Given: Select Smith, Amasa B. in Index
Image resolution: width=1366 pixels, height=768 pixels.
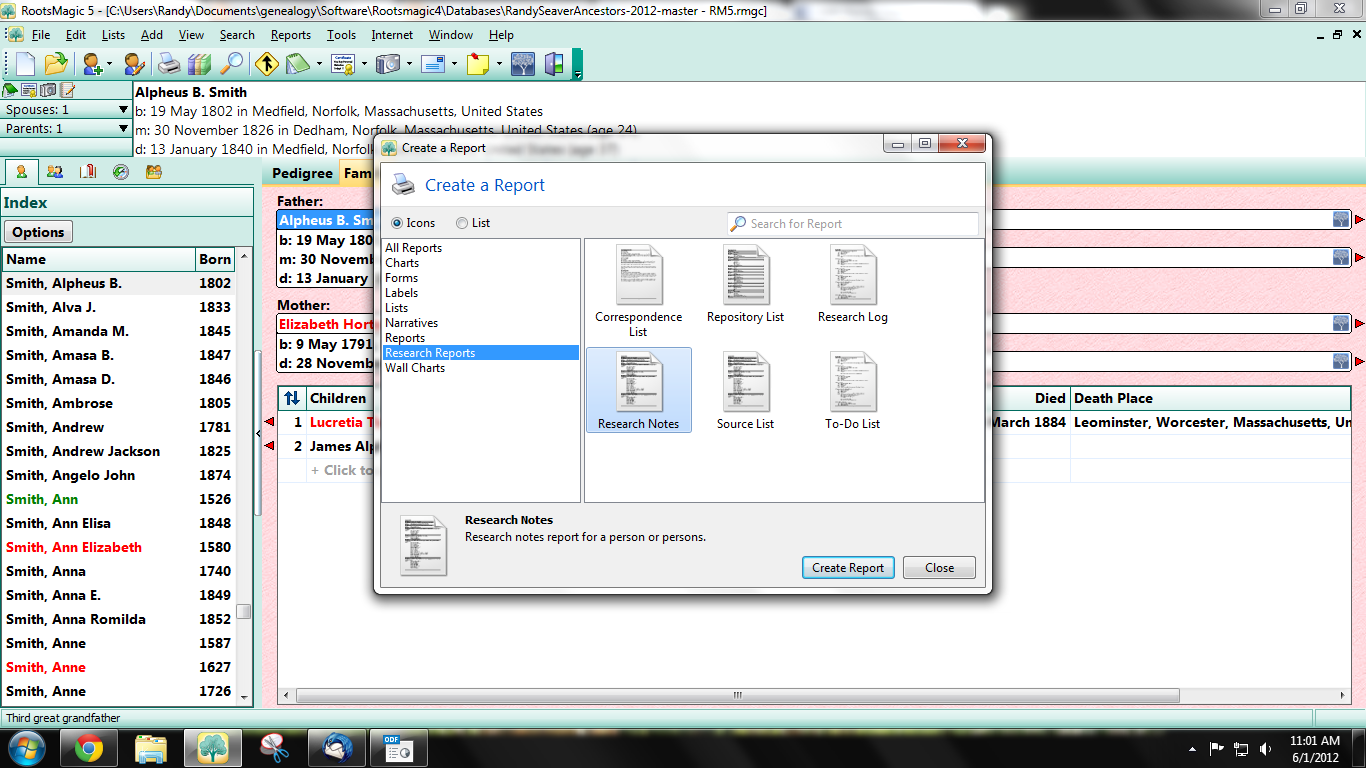Looking at the screenshot, I should 118,355.
